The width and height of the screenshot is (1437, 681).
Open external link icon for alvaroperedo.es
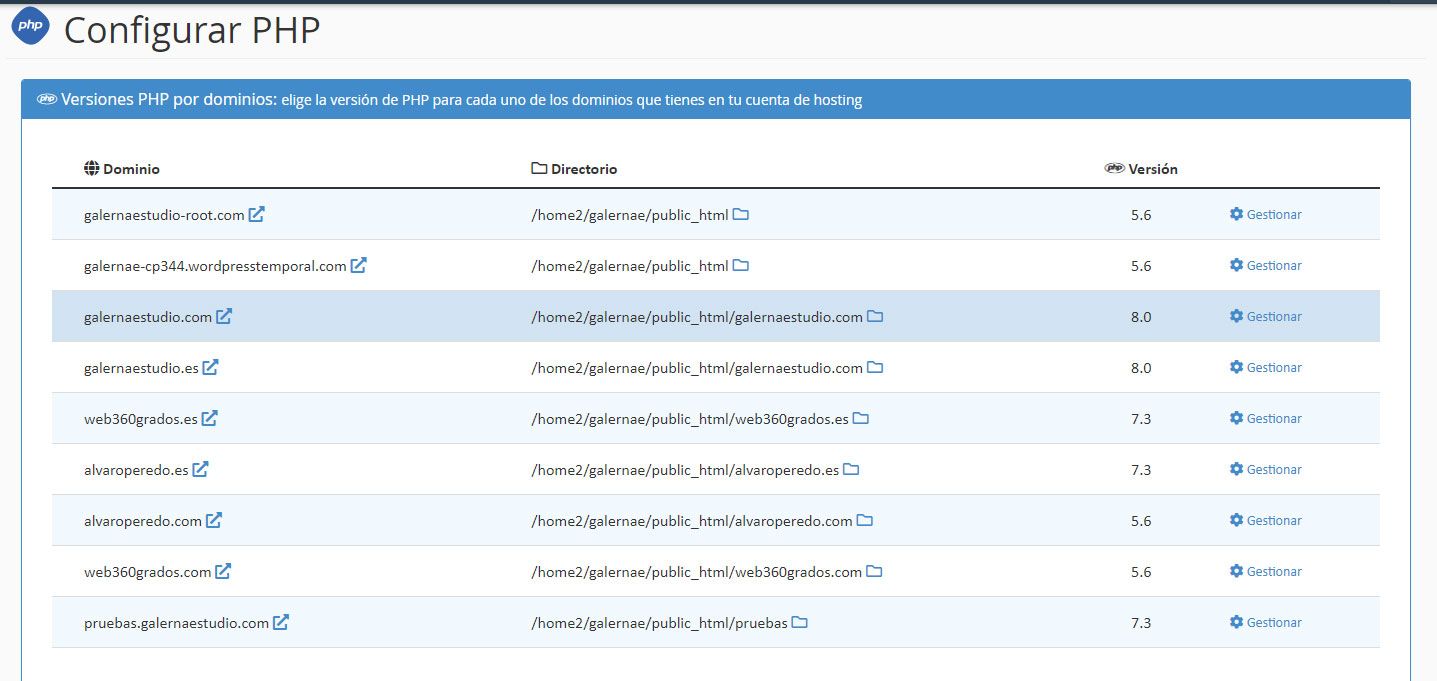[x=201, y=469]
